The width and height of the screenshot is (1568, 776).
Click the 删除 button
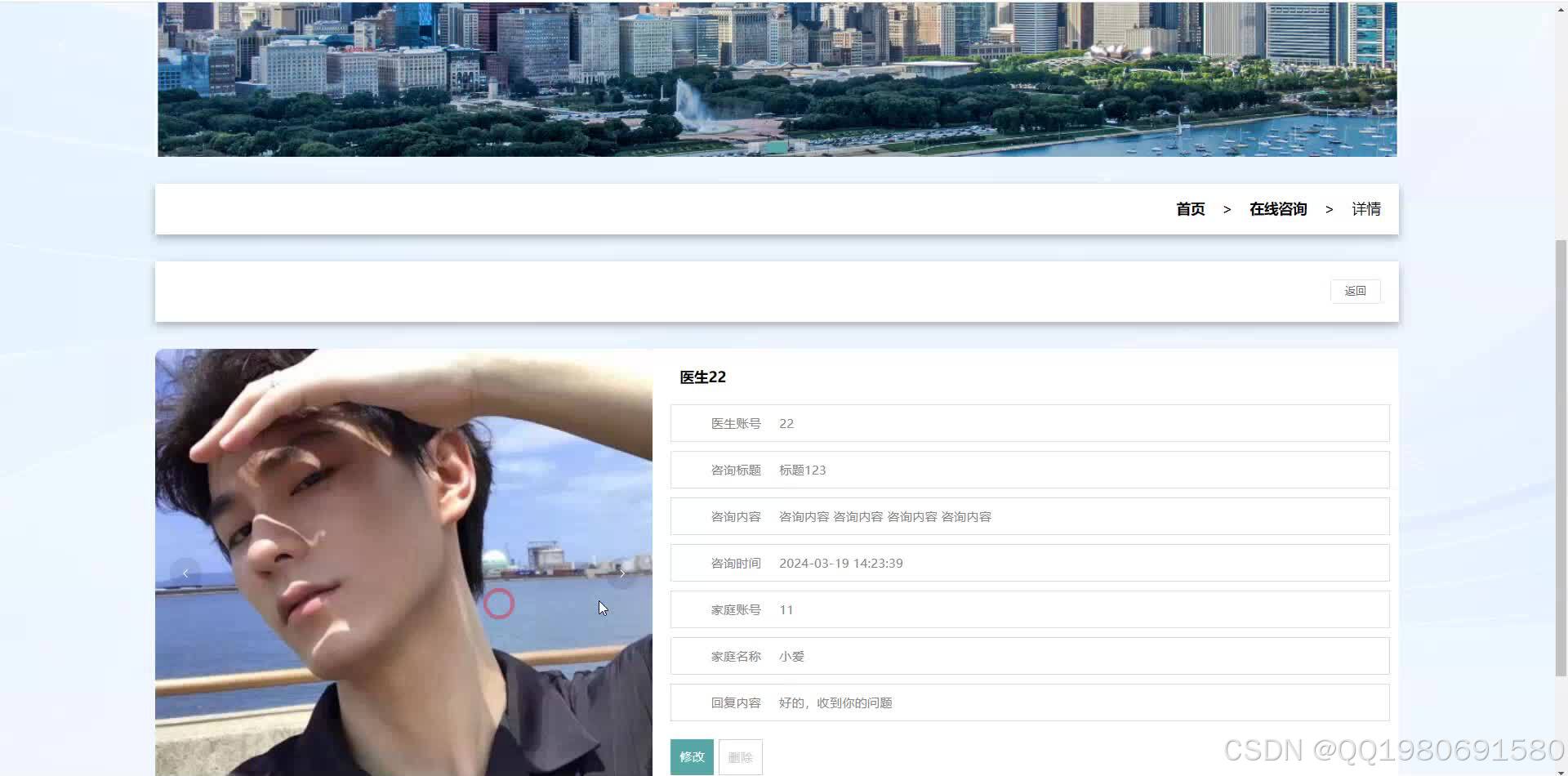point(741,757)
